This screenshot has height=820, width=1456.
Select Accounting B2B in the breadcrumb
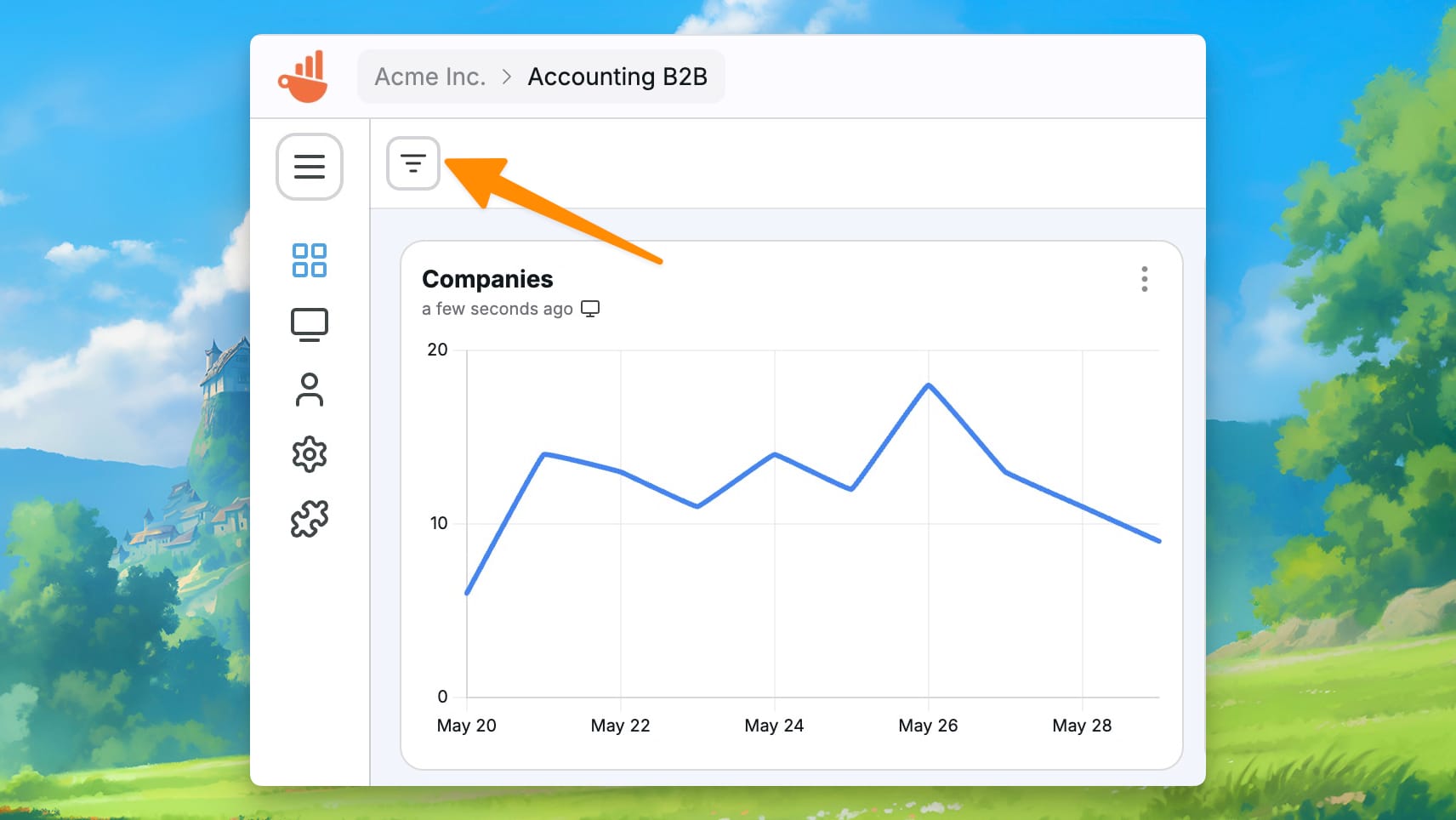(617, 77)
